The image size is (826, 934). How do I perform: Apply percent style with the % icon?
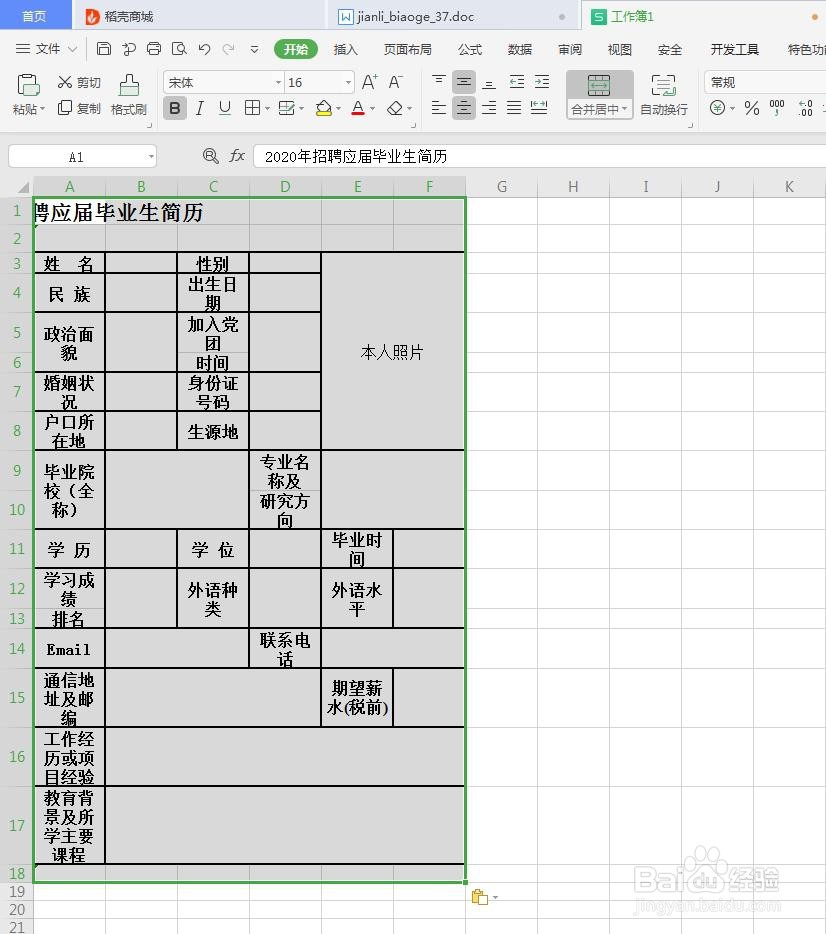coord(752,108)
